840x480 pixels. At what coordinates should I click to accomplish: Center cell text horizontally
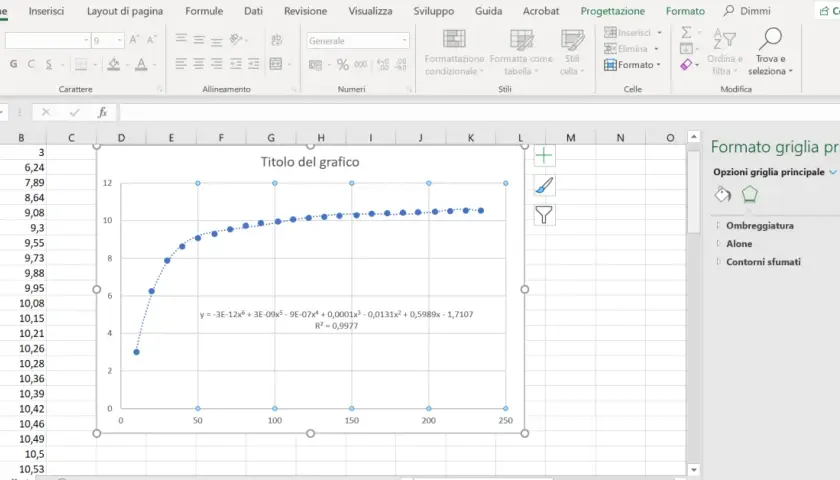199,64
